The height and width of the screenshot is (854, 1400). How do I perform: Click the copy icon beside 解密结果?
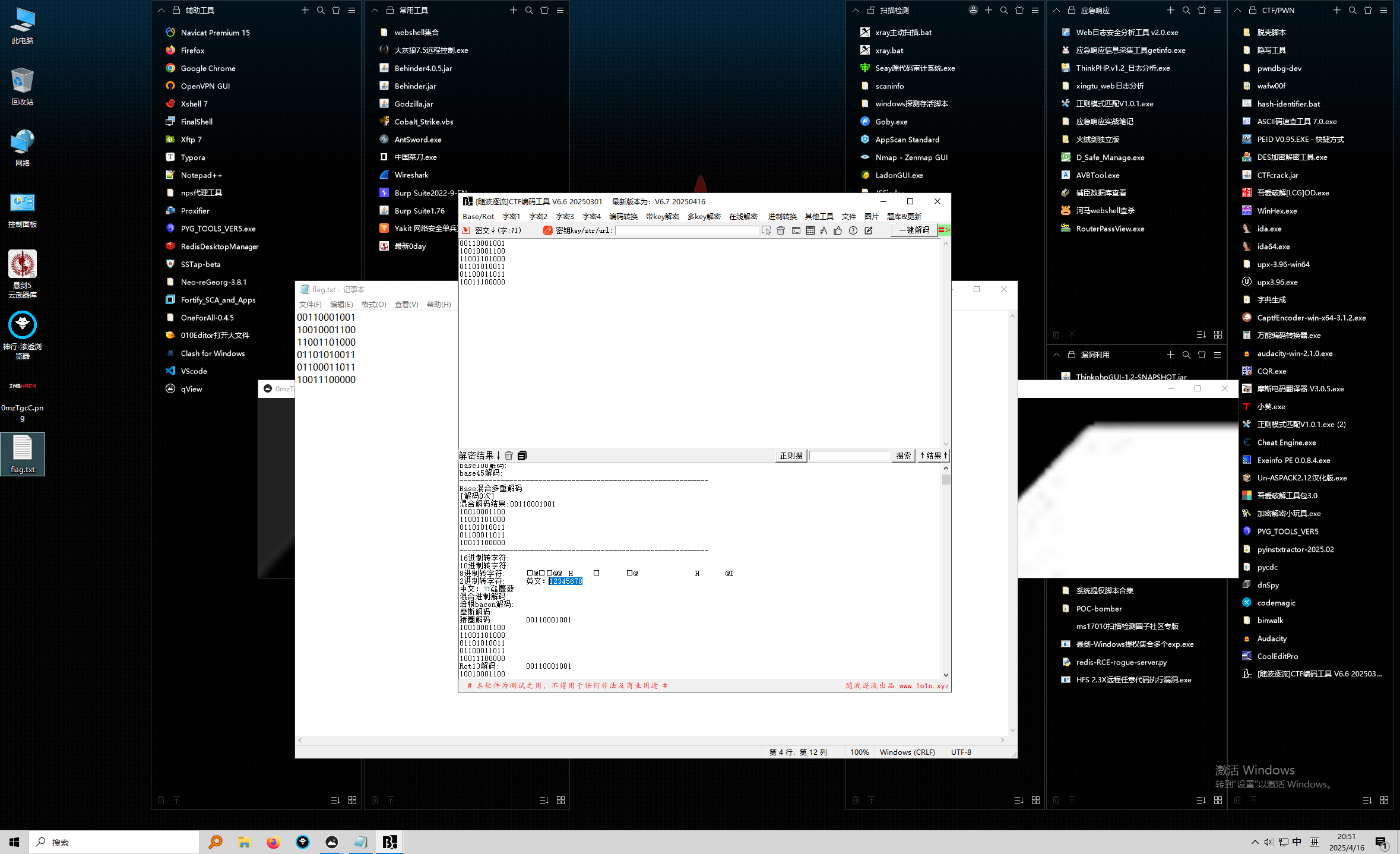click(x=522, y=456)
